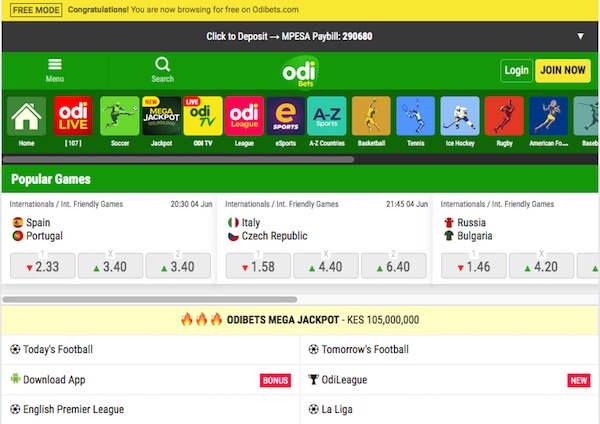Click the JOIN NOW button
600x424 pixels.
click(x=563, y=70)
